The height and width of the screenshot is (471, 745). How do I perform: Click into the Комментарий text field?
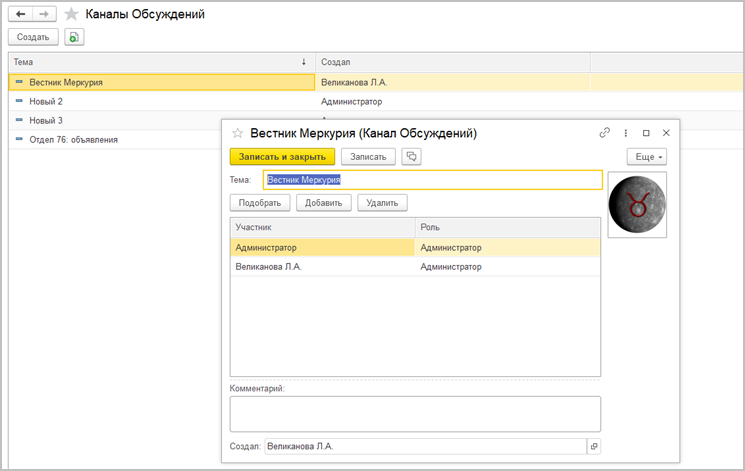click(x=415, y=414)
